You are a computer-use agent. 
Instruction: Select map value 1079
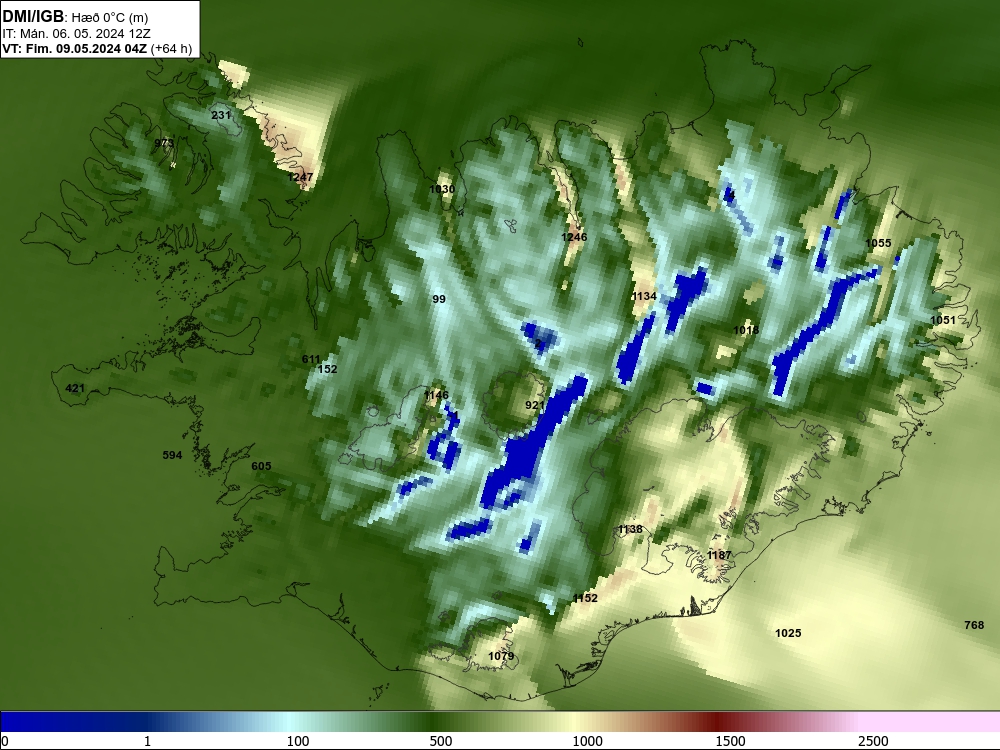pos(501,656)
